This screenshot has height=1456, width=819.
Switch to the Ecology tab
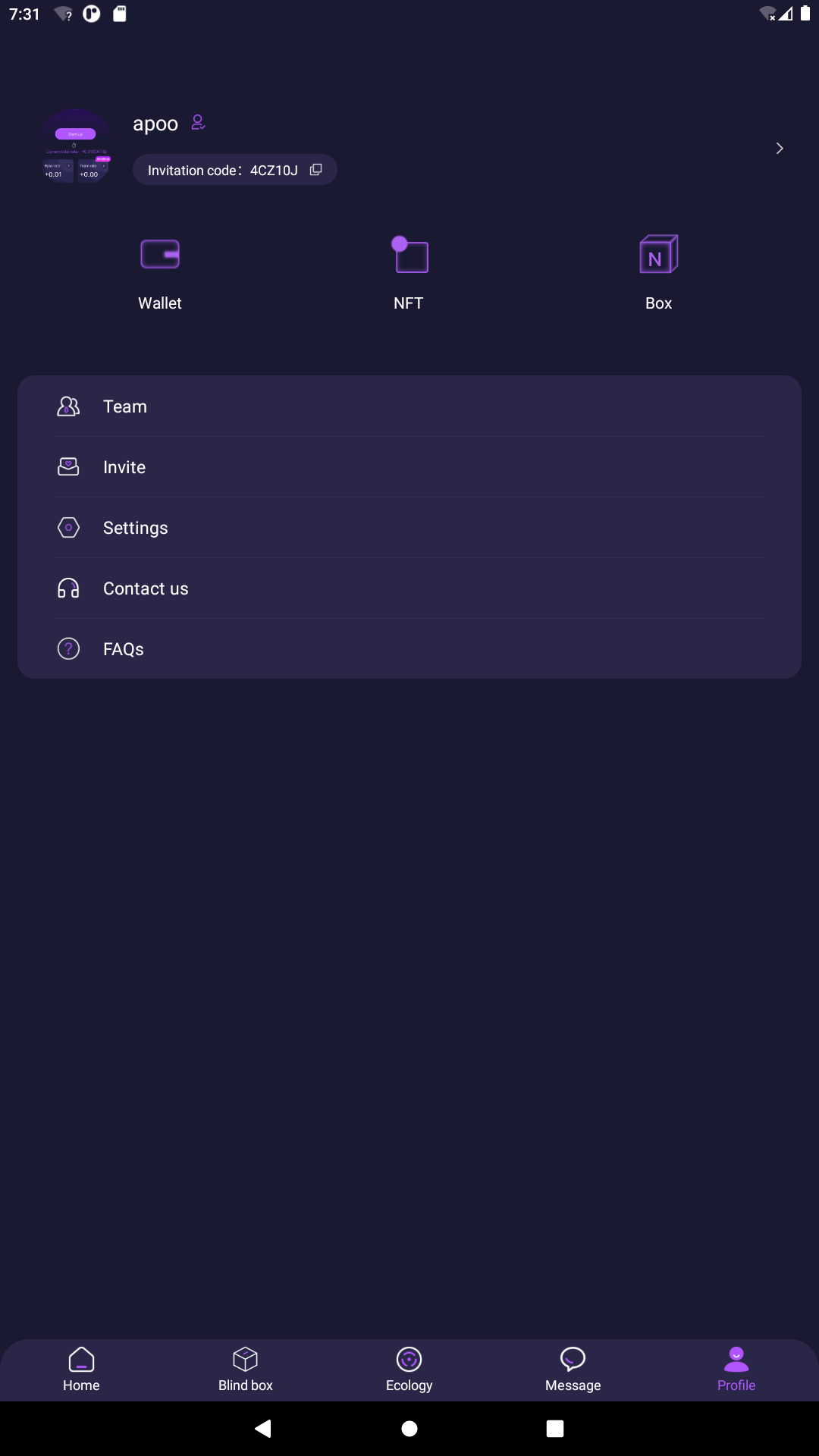click(x=409, y=1370)
